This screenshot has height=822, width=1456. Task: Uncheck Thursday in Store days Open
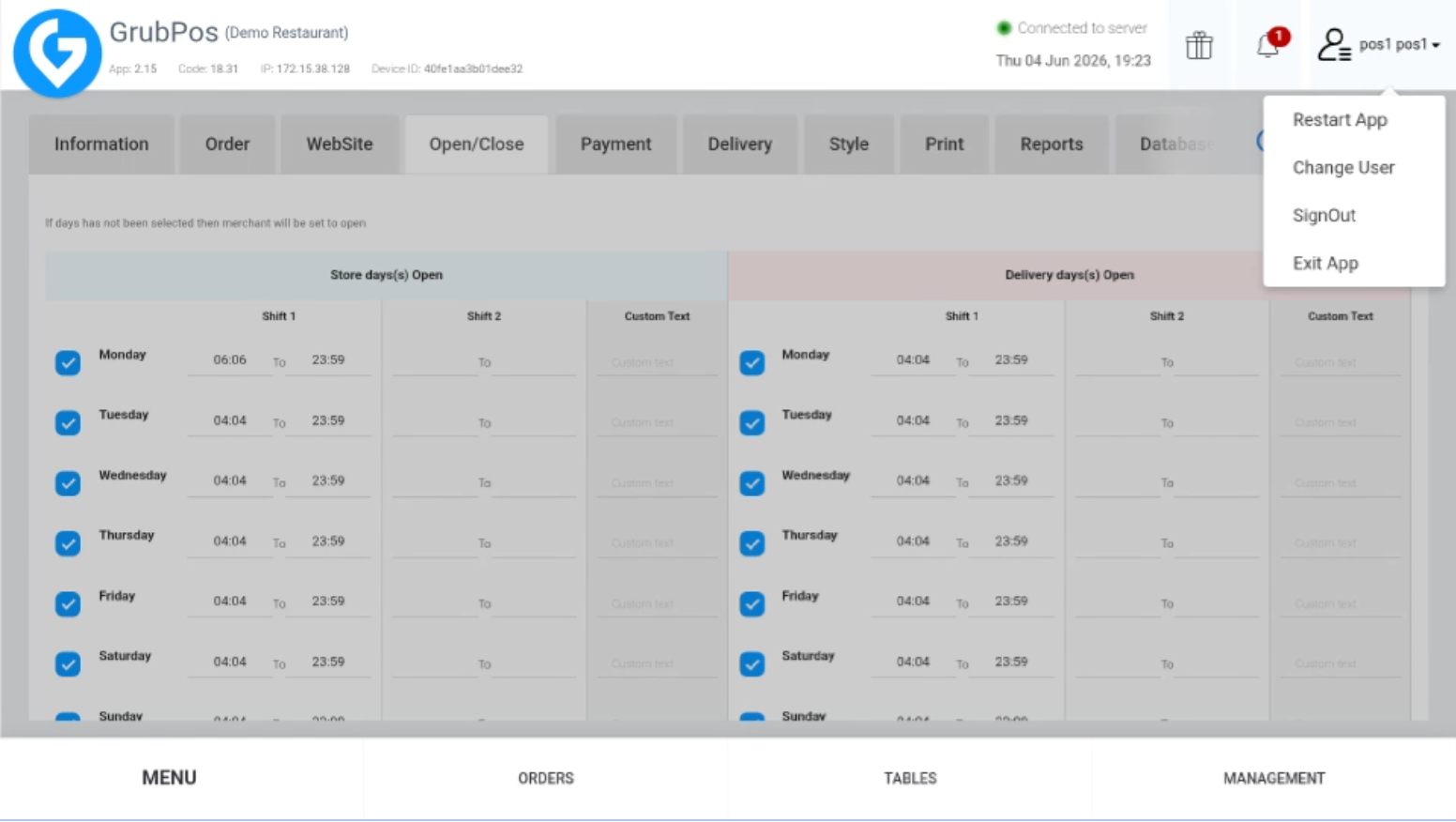(x=68, y=543)
